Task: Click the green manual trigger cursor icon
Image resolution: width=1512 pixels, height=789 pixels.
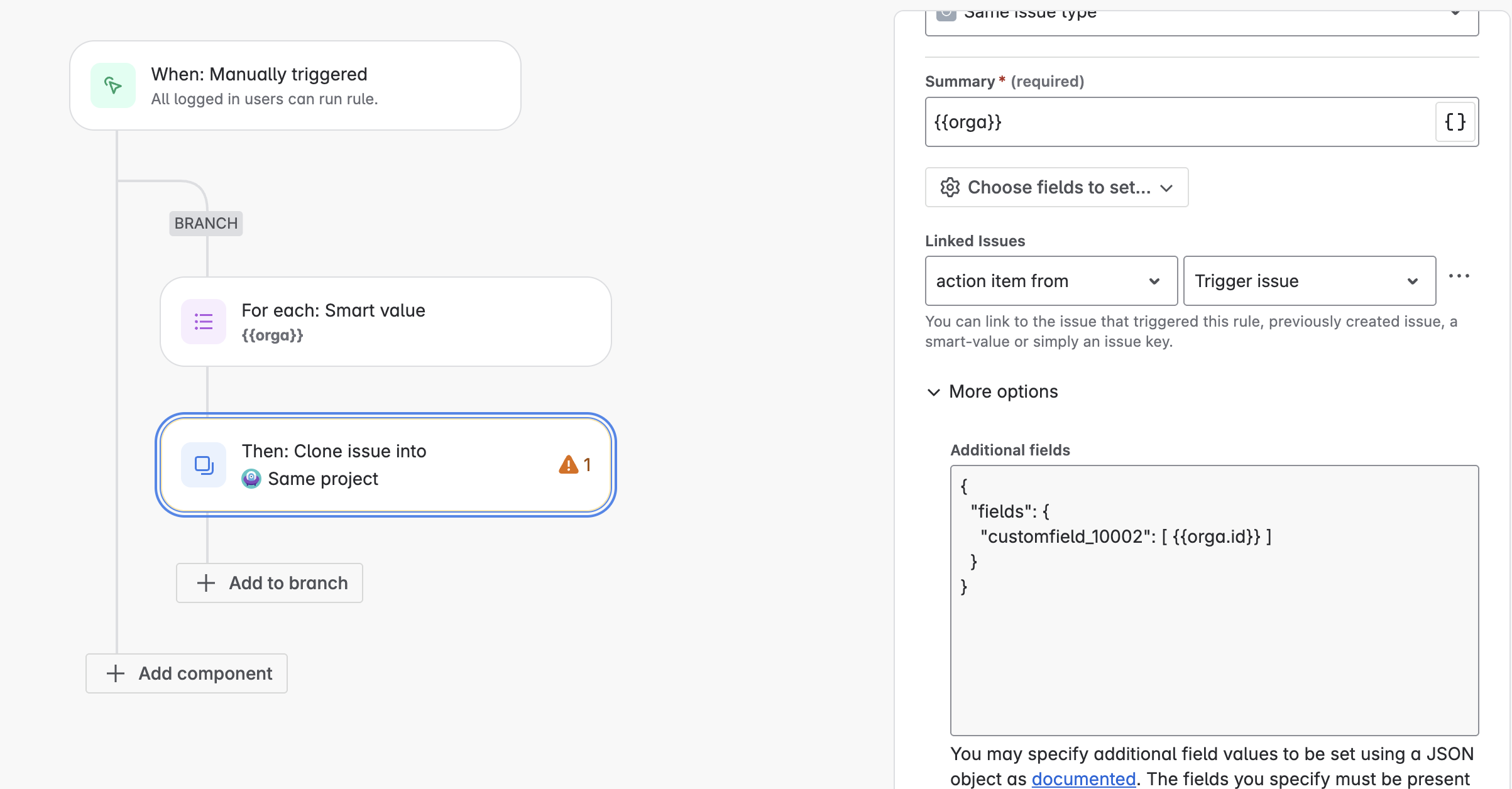Action: point(113,85)
